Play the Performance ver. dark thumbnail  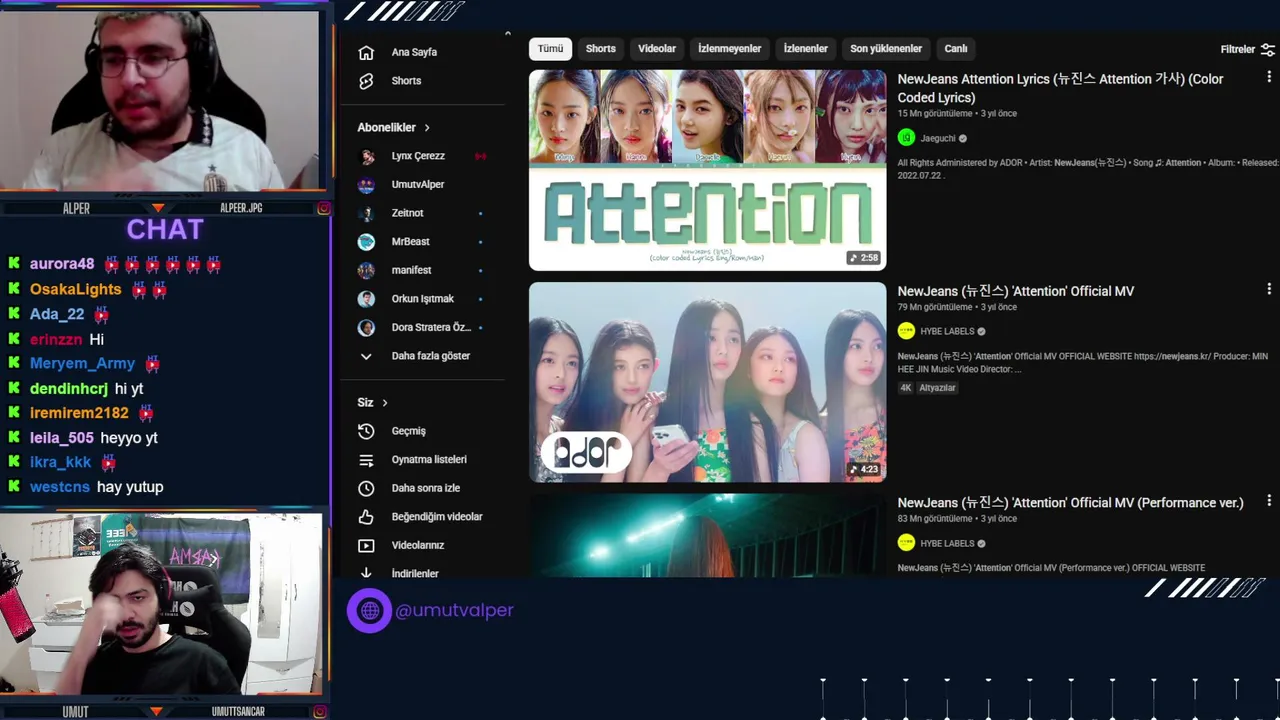pyautogui.click(x=707, y=535)
